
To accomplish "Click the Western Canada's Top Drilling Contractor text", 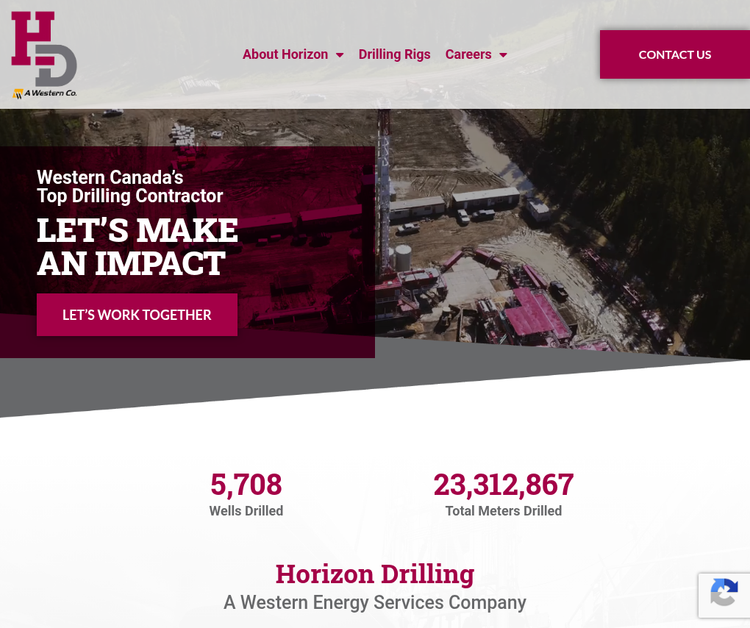I will pyautogui.click(x=130, y=187).
